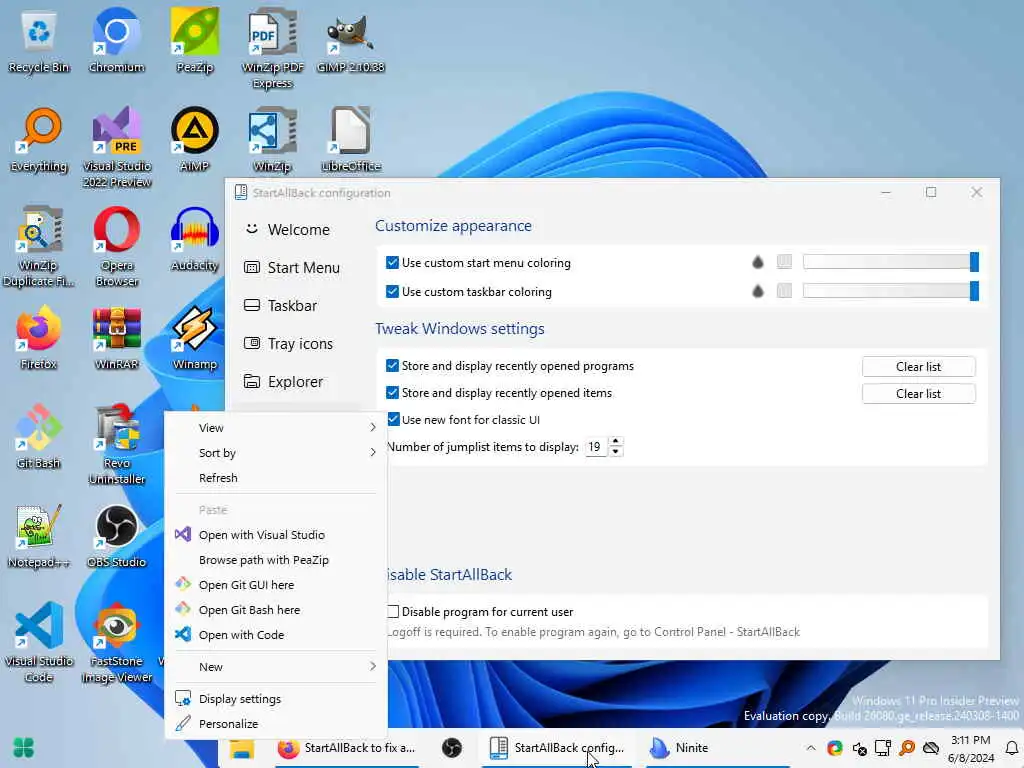Launch Firefox from the desktop
This screenshot has height=768, width=1024.
click(39, 338)
